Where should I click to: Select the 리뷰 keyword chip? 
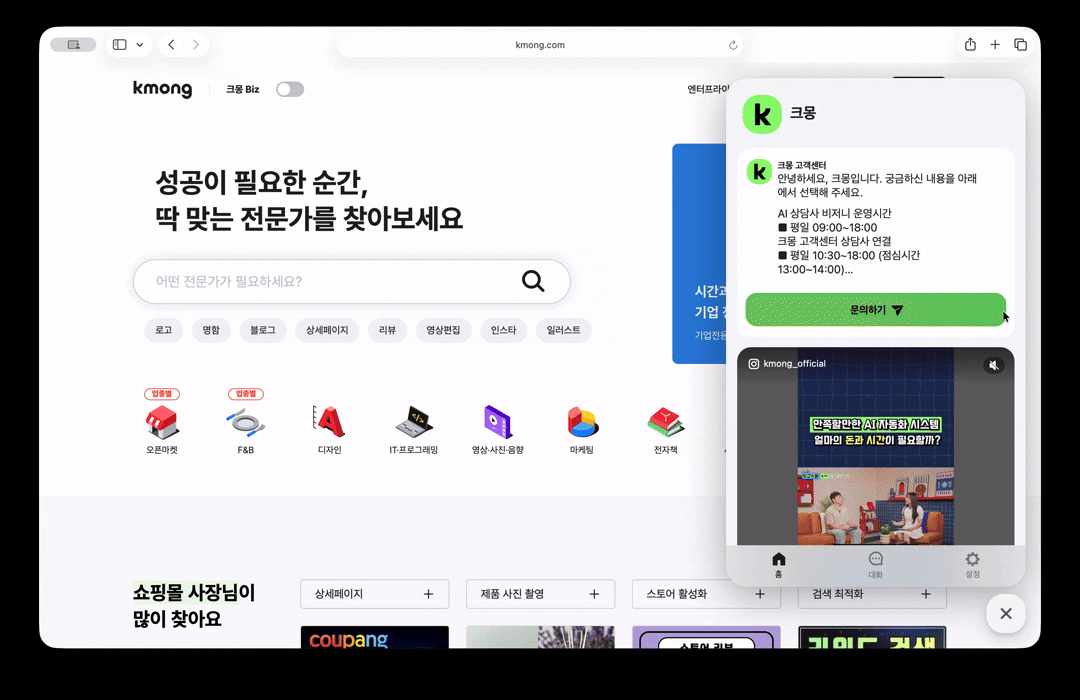point(387,330)
